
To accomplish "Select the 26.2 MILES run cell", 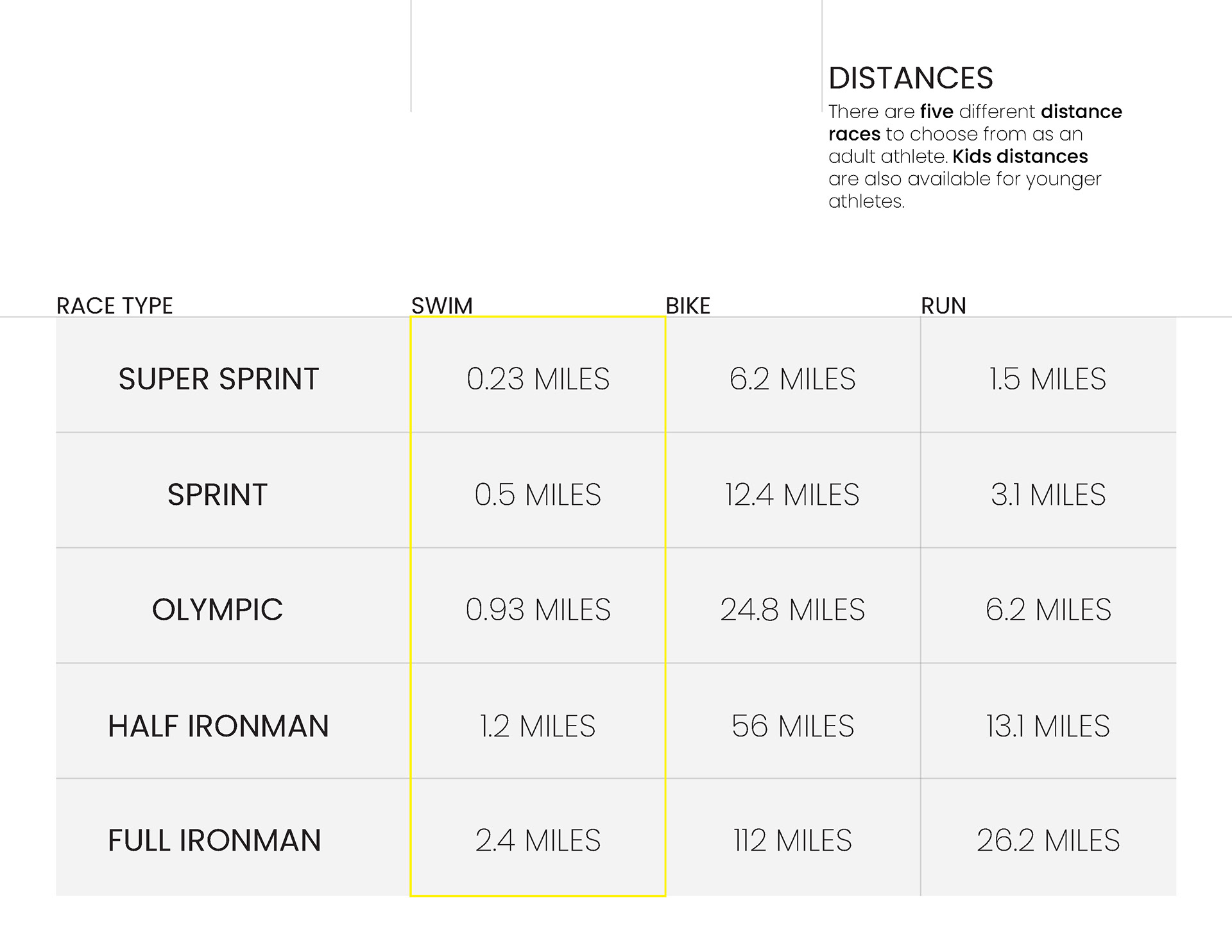I will [1048, 840].
